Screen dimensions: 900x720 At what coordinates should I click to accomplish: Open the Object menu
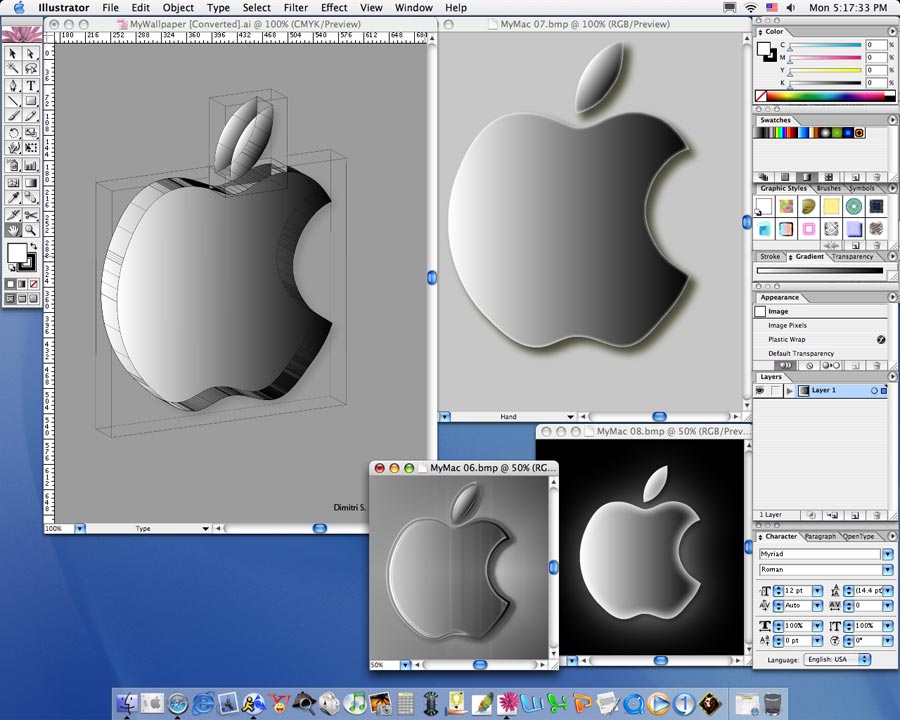click(x=178, y=7)
